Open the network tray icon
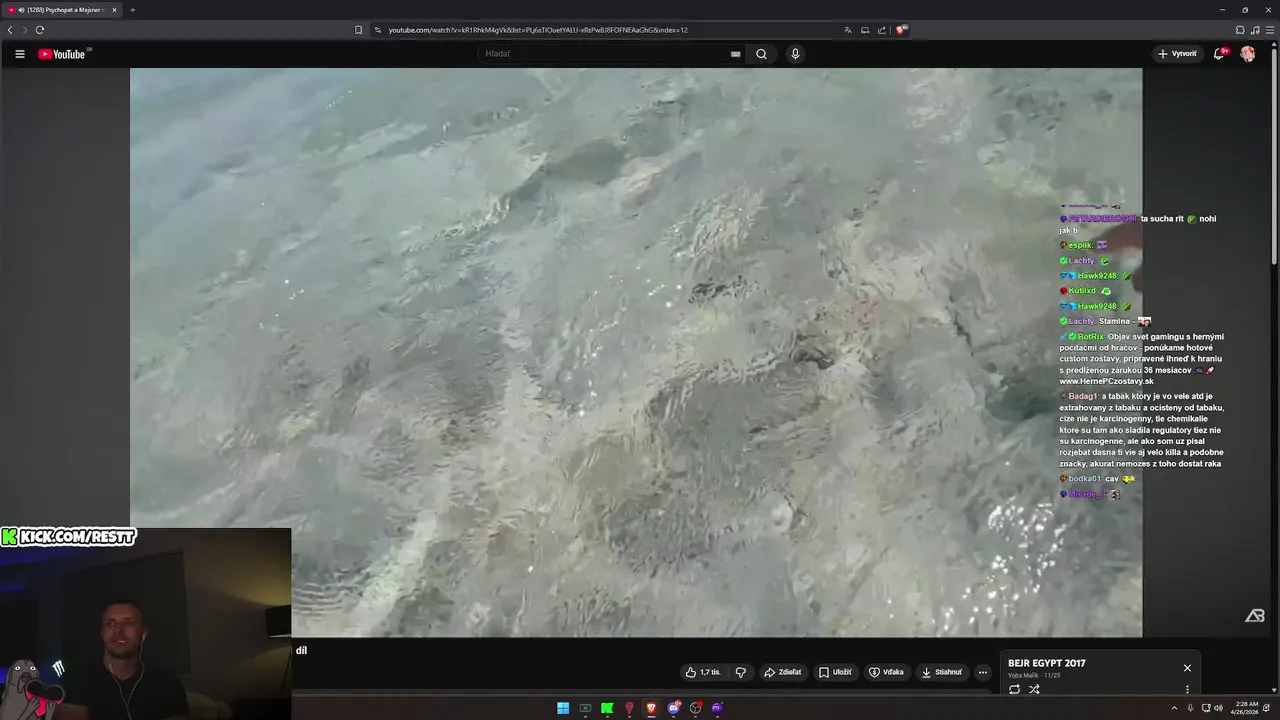Viewport: 1280px width, 720px height. point(1205,708)
